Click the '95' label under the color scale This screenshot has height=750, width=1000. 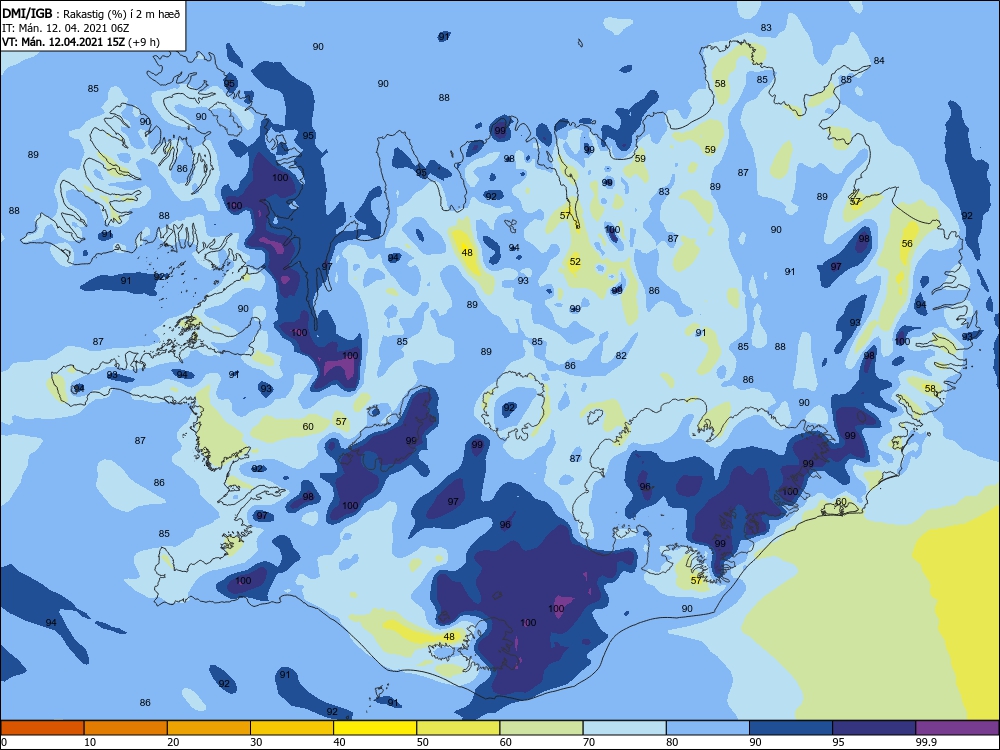click(839, 742)
